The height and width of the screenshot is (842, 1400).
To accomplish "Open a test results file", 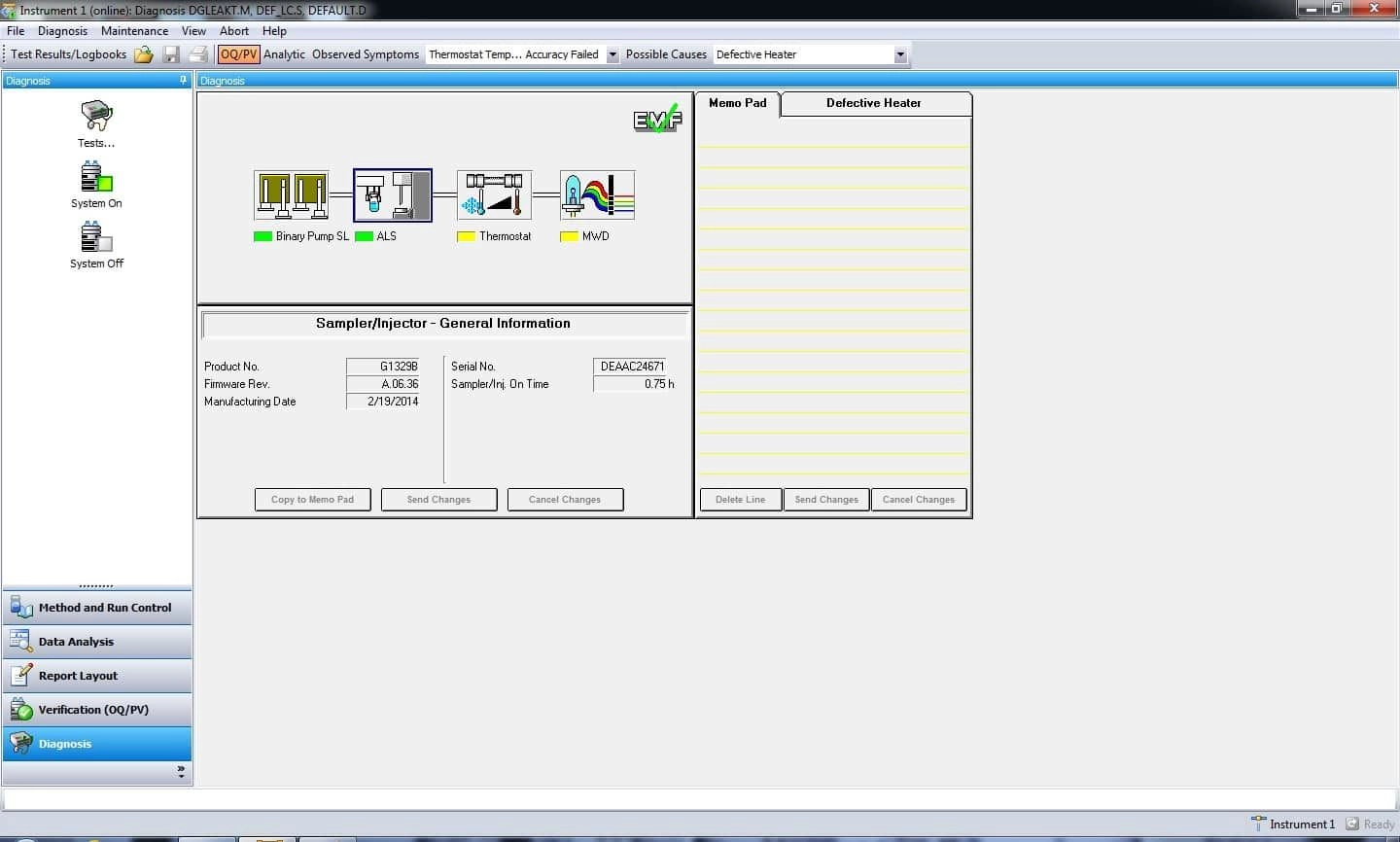I will (144, 54).
